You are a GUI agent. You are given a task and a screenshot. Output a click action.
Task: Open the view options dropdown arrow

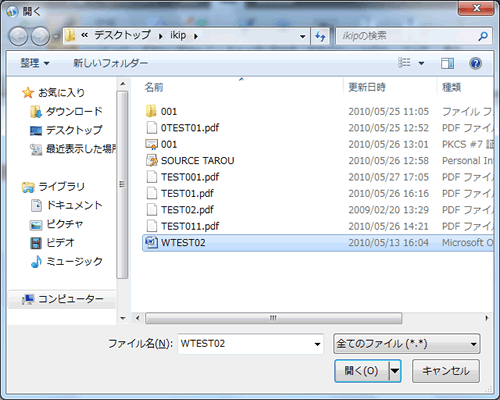tap(421, 63)
